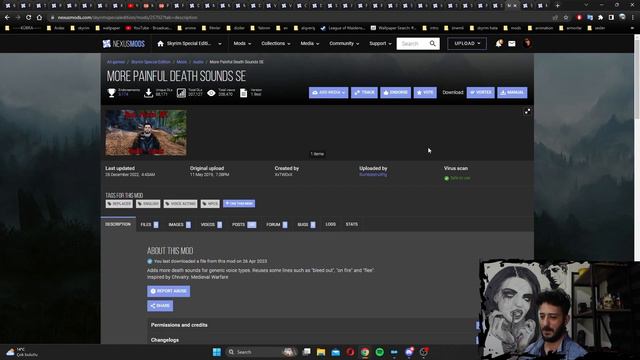Focus the Nexus Mods search field
The image size is (640, 360).
pyautogui.click(x=412, y=44)
